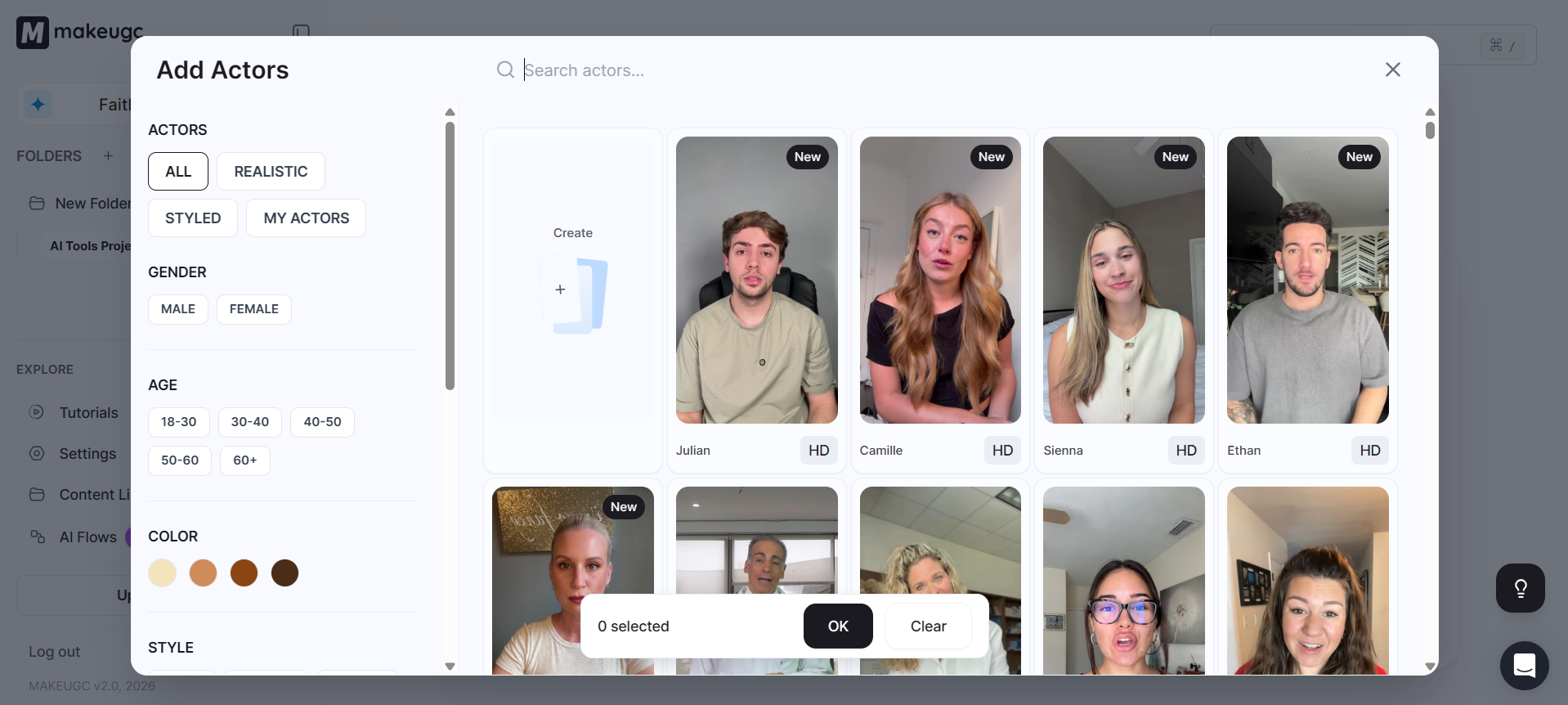Click the plus icon in Create card
Viewport: 1568px width, 705px height.
point(560,290)
